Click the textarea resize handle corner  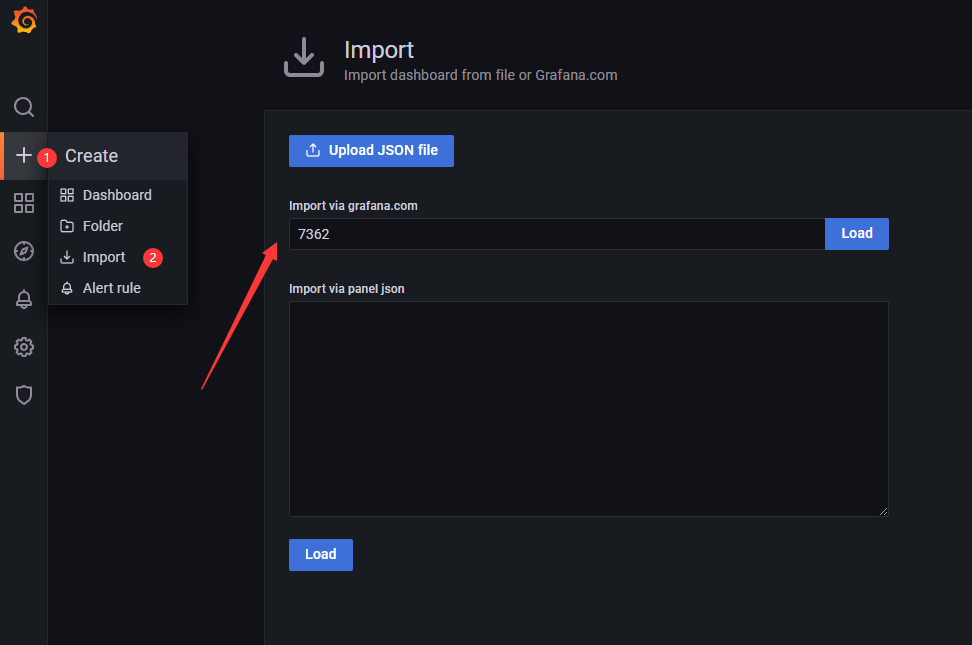pos(883,511)
